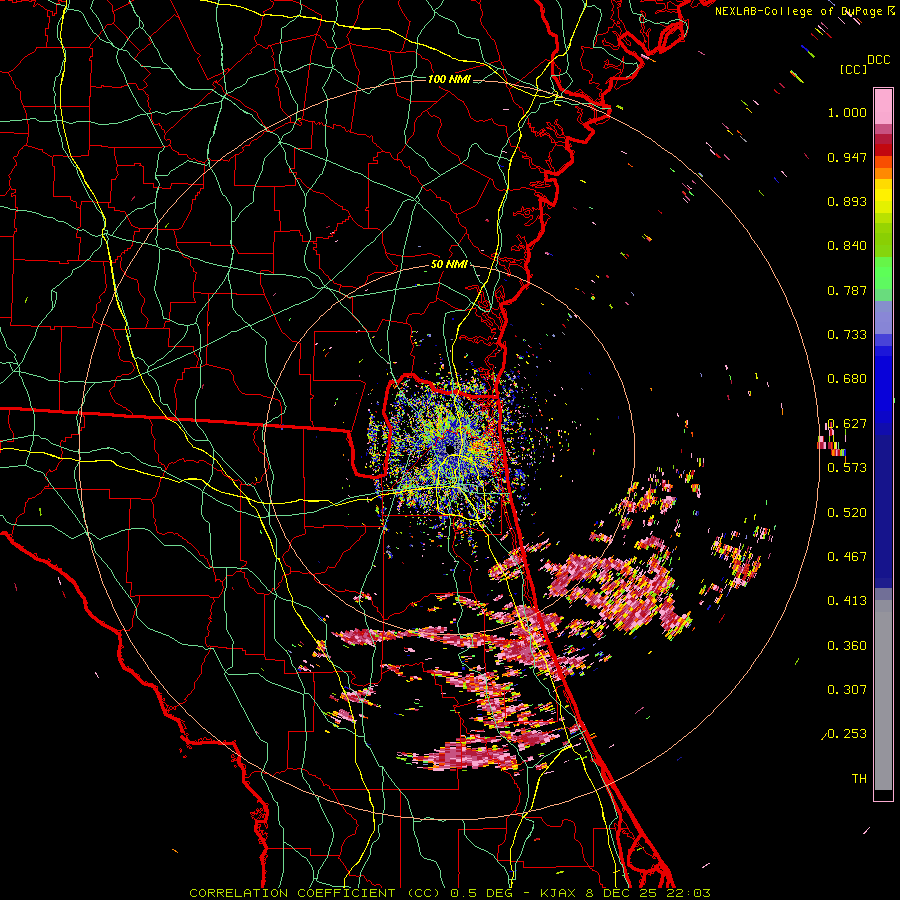
Task: Click the 0.253 scale value
Action: pos(847,734)
